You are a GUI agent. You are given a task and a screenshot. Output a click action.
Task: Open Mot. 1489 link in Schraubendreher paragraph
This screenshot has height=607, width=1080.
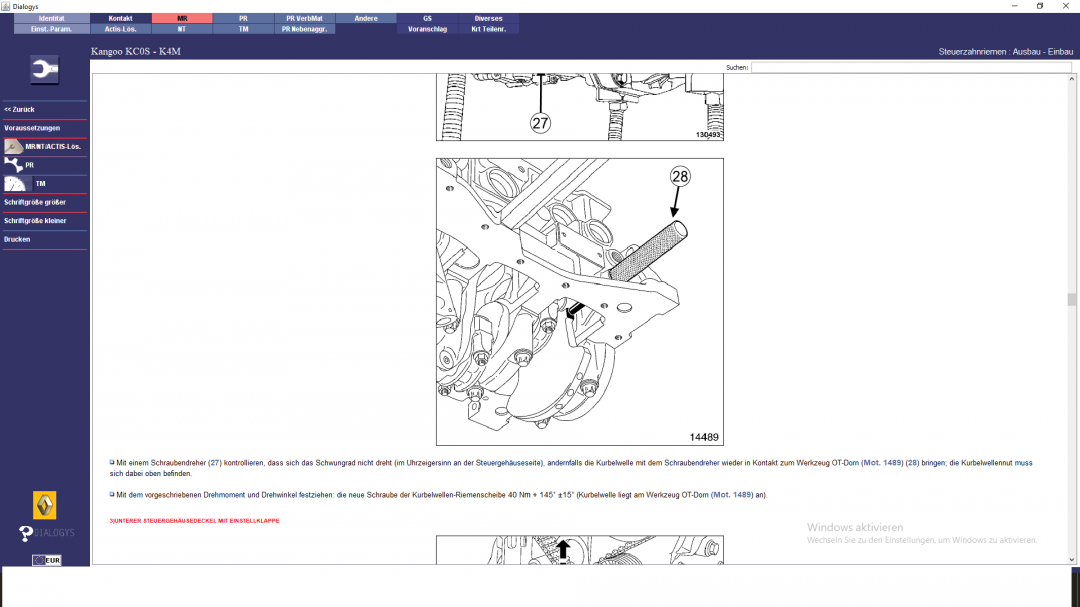882,463
